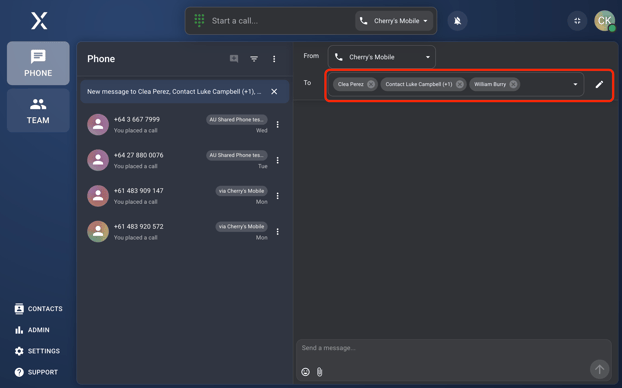Click AU Shared Phone tag on +64 3 667 7999
This screenshot has width=622, height=388.
pyautogui.click(x=237, y=119)
